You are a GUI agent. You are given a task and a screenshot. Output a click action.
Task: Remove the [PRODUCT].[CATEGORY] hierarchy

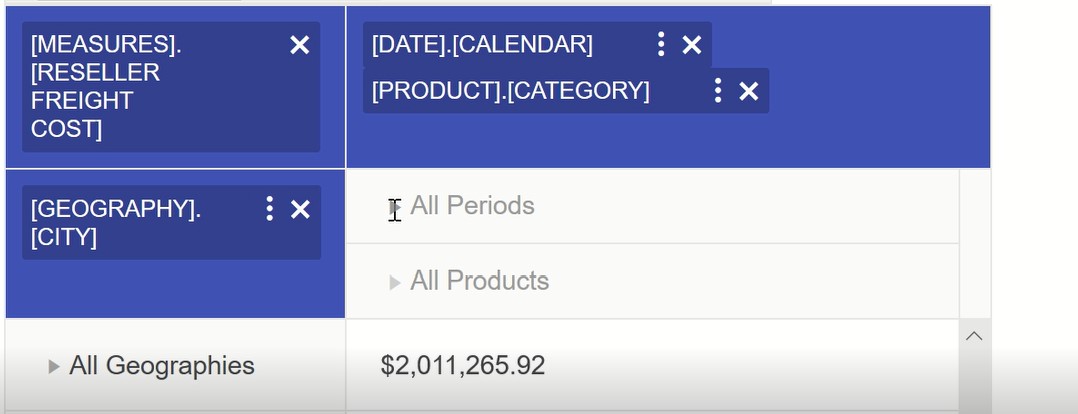(749, 92)
